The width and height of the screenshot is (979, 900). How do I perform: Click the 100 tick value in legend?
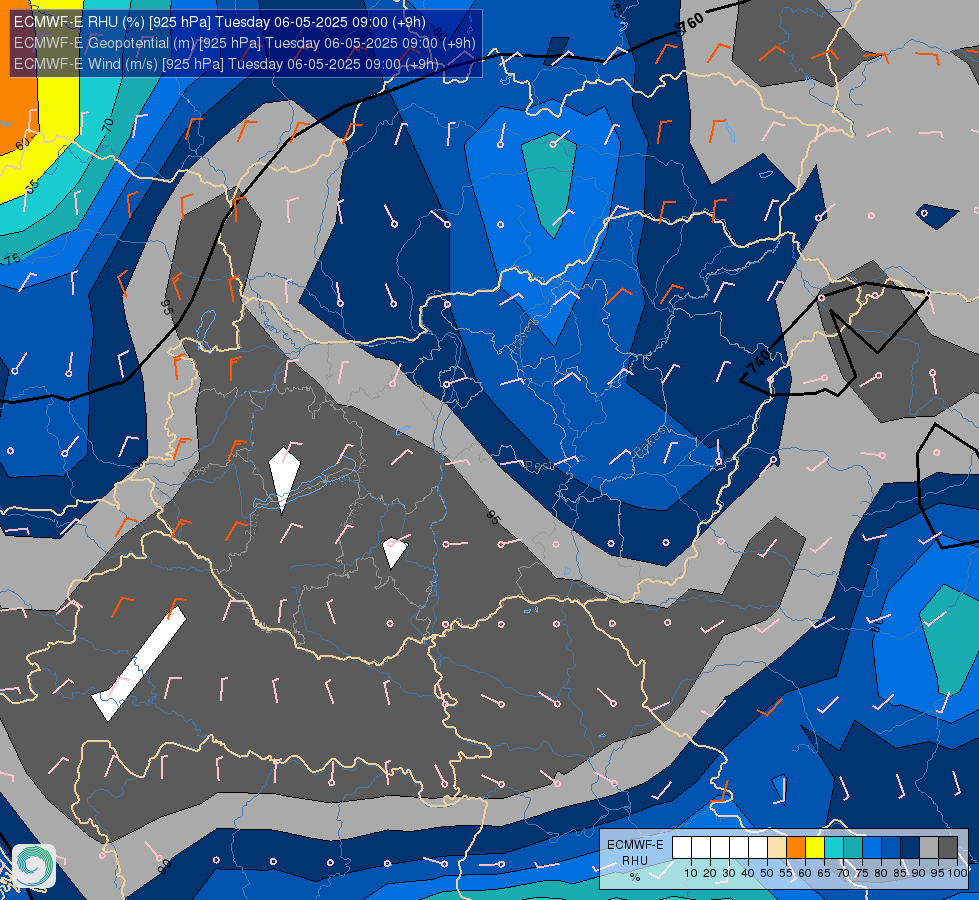tap(957, 873)
